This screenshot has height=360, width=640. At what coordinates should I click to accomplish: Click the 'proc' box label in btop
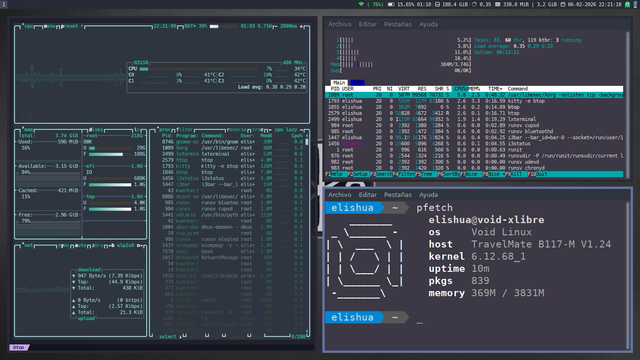point(164,130)
